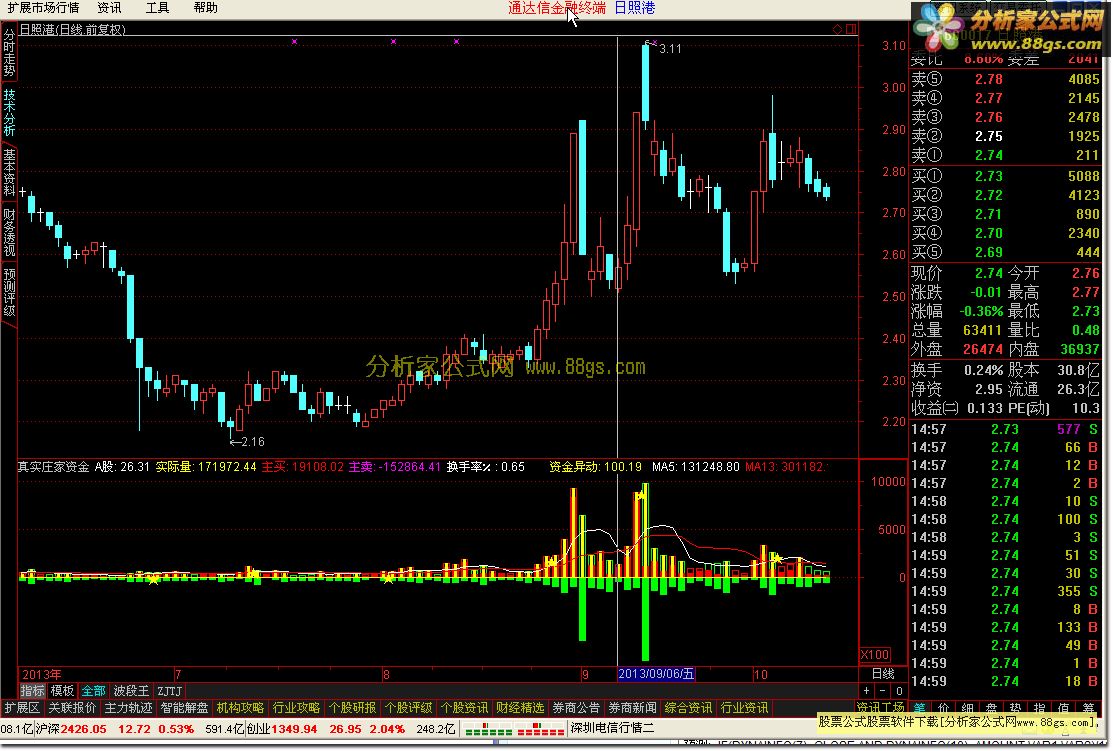This screenshot has width=1113, height=751.
Task: Click the 换手 0.24% value
Action: [983, 371]
